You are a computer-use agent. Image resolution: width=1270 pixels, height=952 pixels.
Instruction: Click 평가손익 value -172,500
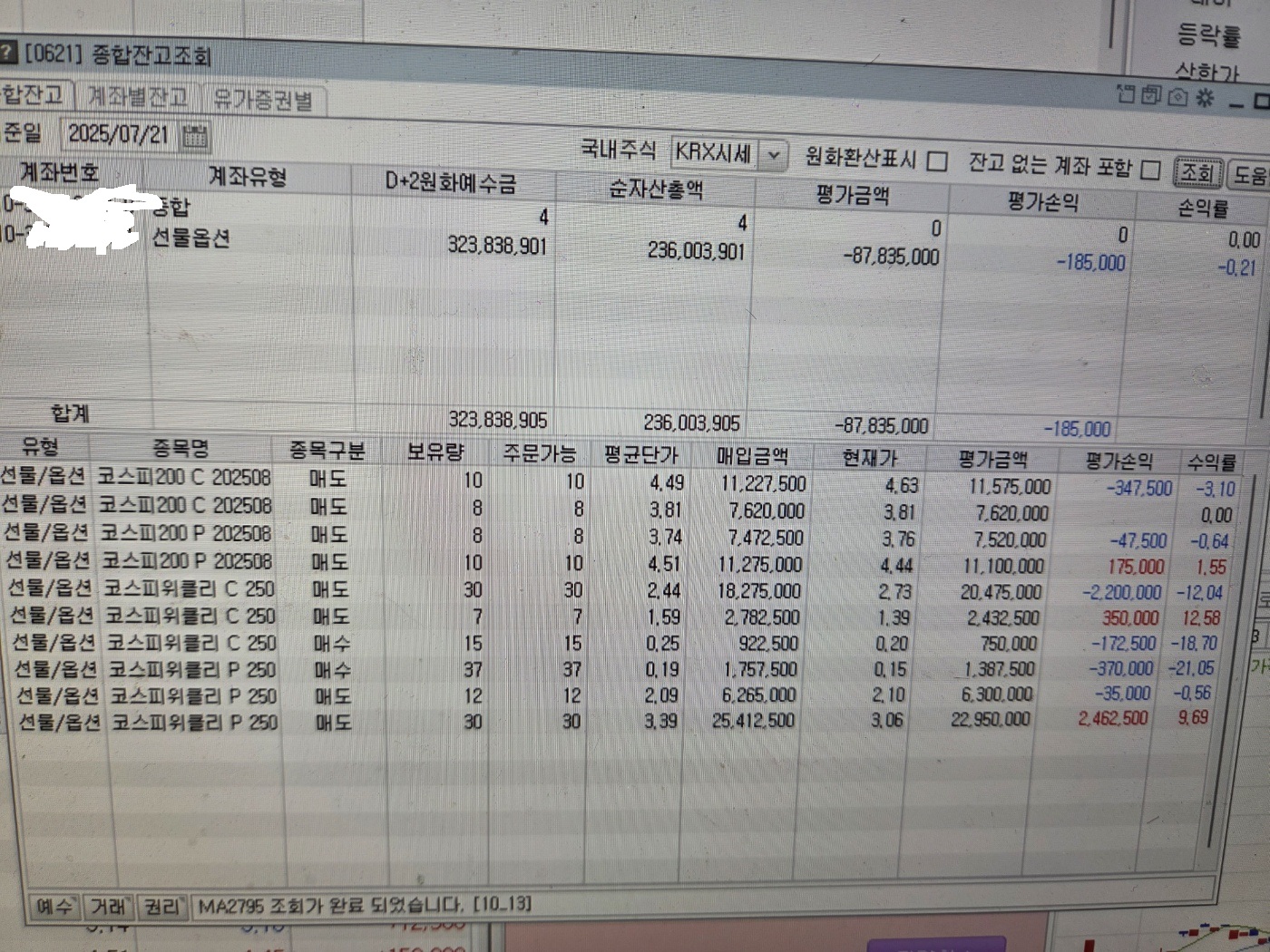point(1123,644)
